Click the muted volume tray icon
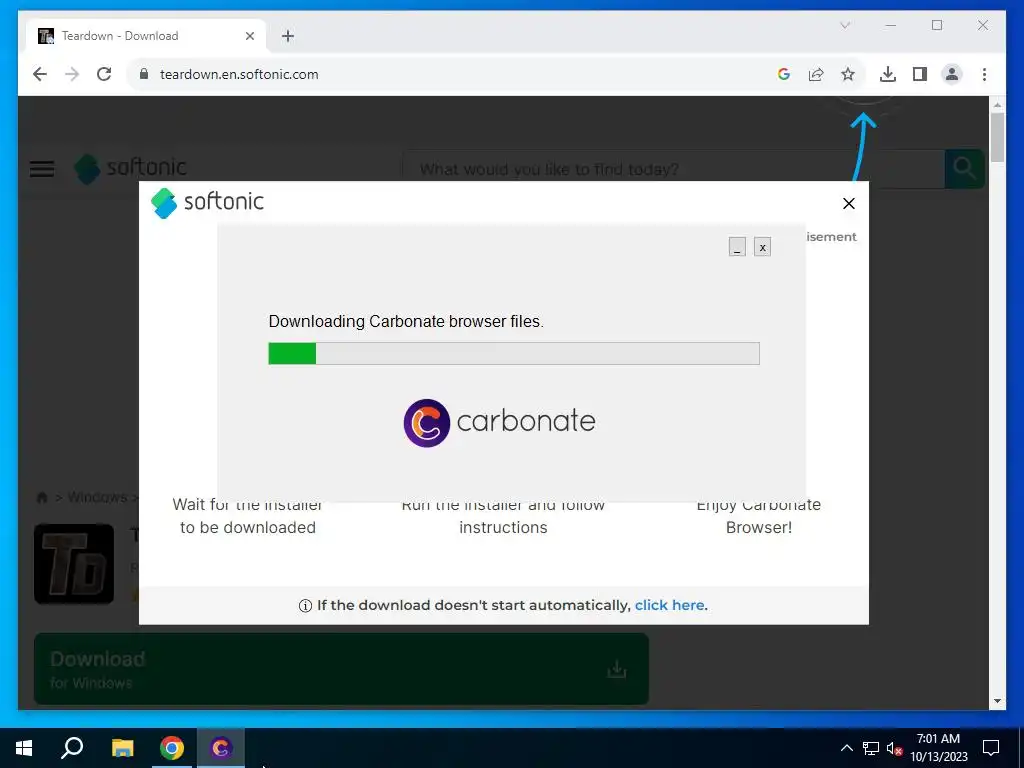The height and width of the screenshot is (768, 1024). click(x=894, y=748)
